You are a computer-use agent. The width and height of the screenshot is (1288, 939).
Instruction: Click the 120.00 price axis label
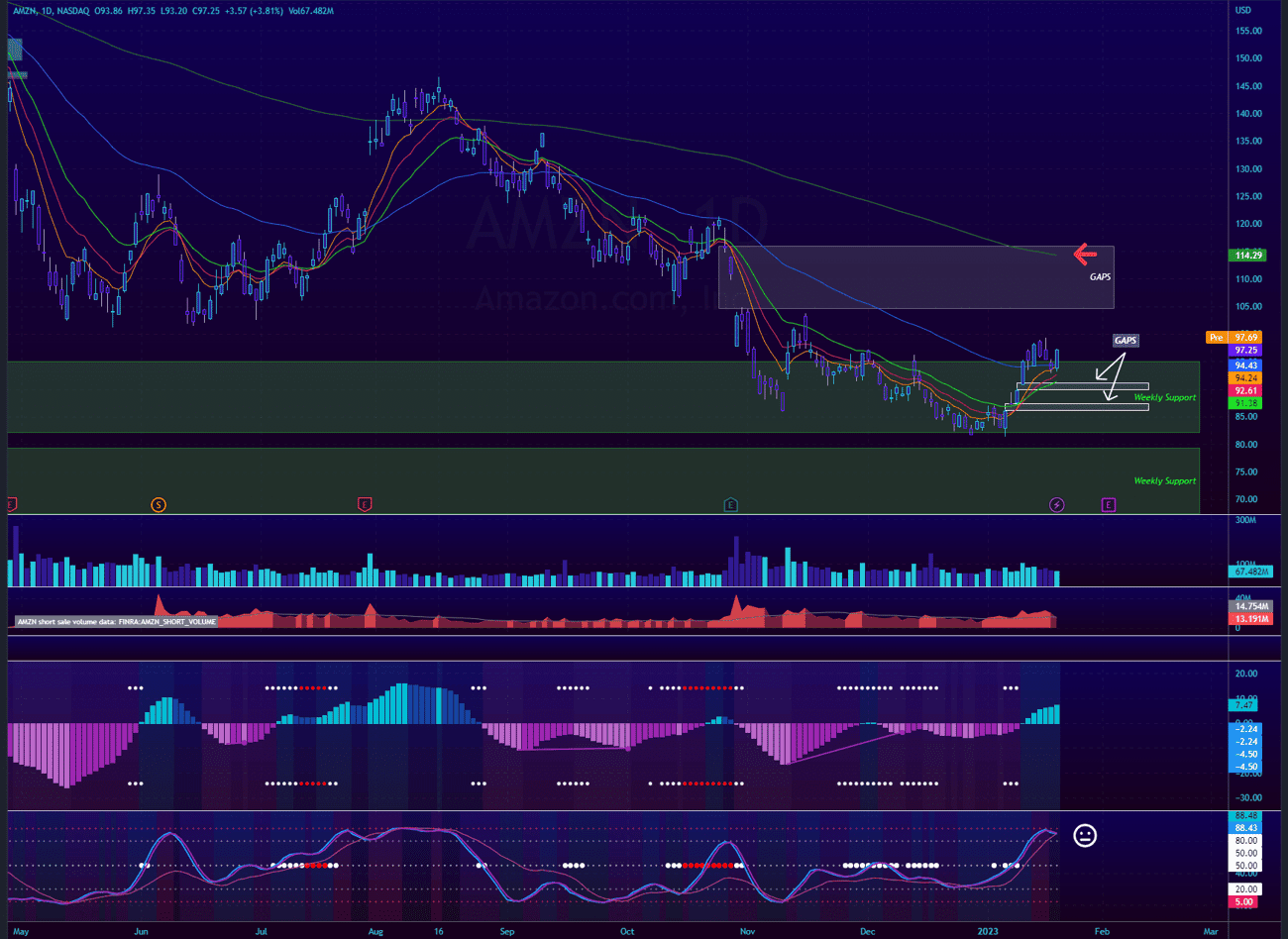(x=1248, y=224)
